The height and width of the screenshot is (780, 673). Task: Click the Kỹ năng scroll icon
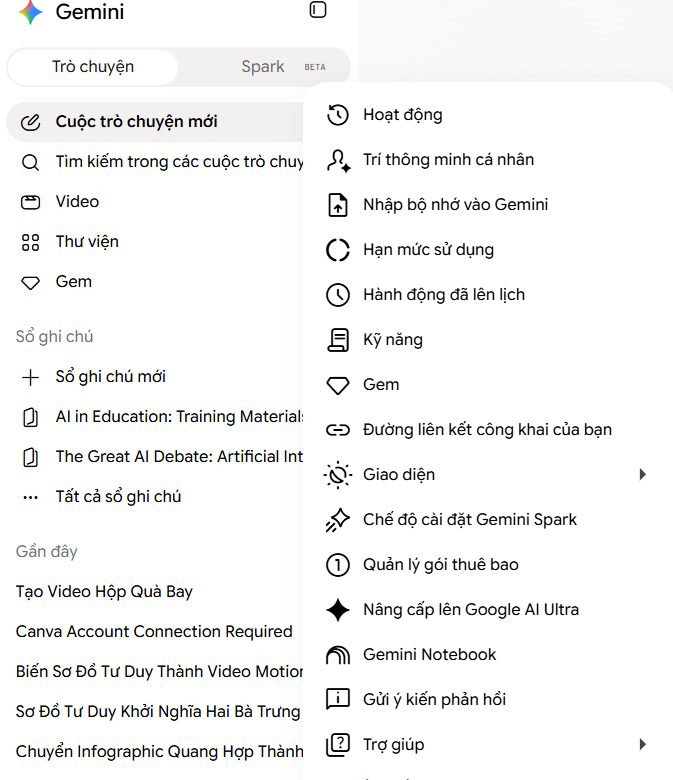point(338,340)
